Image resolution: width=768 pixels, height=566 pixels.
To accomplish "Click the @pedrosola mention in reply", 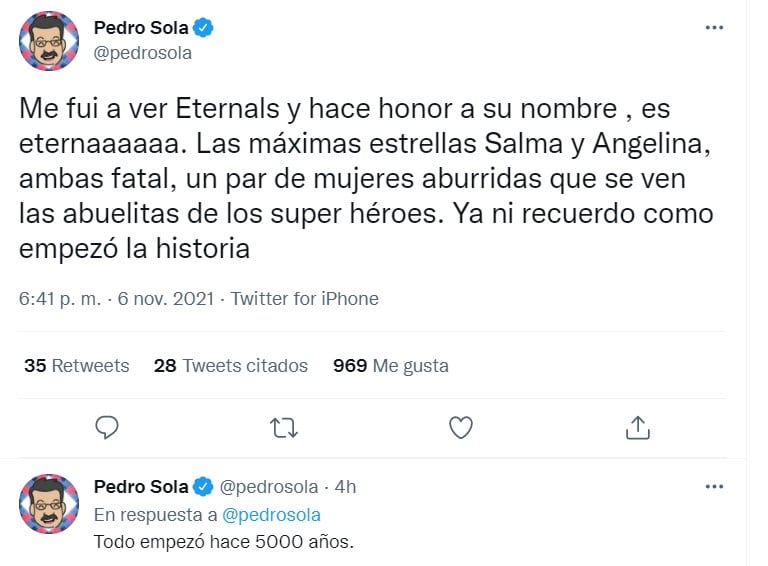I will coord(274,514).
